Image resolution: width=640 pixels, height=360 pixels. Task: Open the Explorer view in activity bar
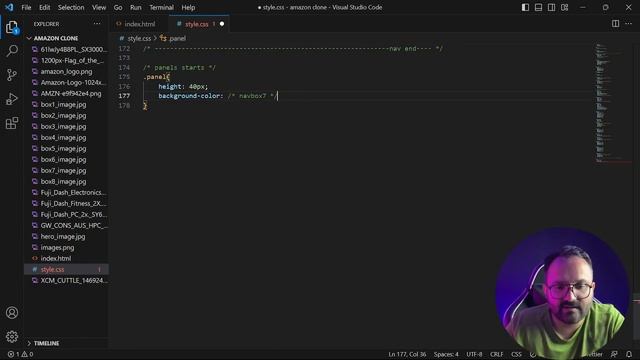(x=12, y=28)
